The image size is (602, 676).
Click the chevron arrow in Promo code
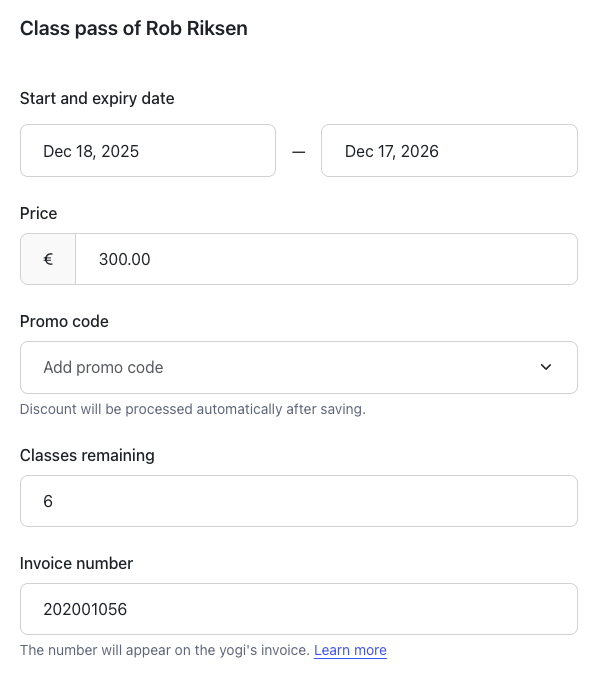click(546, 367)
